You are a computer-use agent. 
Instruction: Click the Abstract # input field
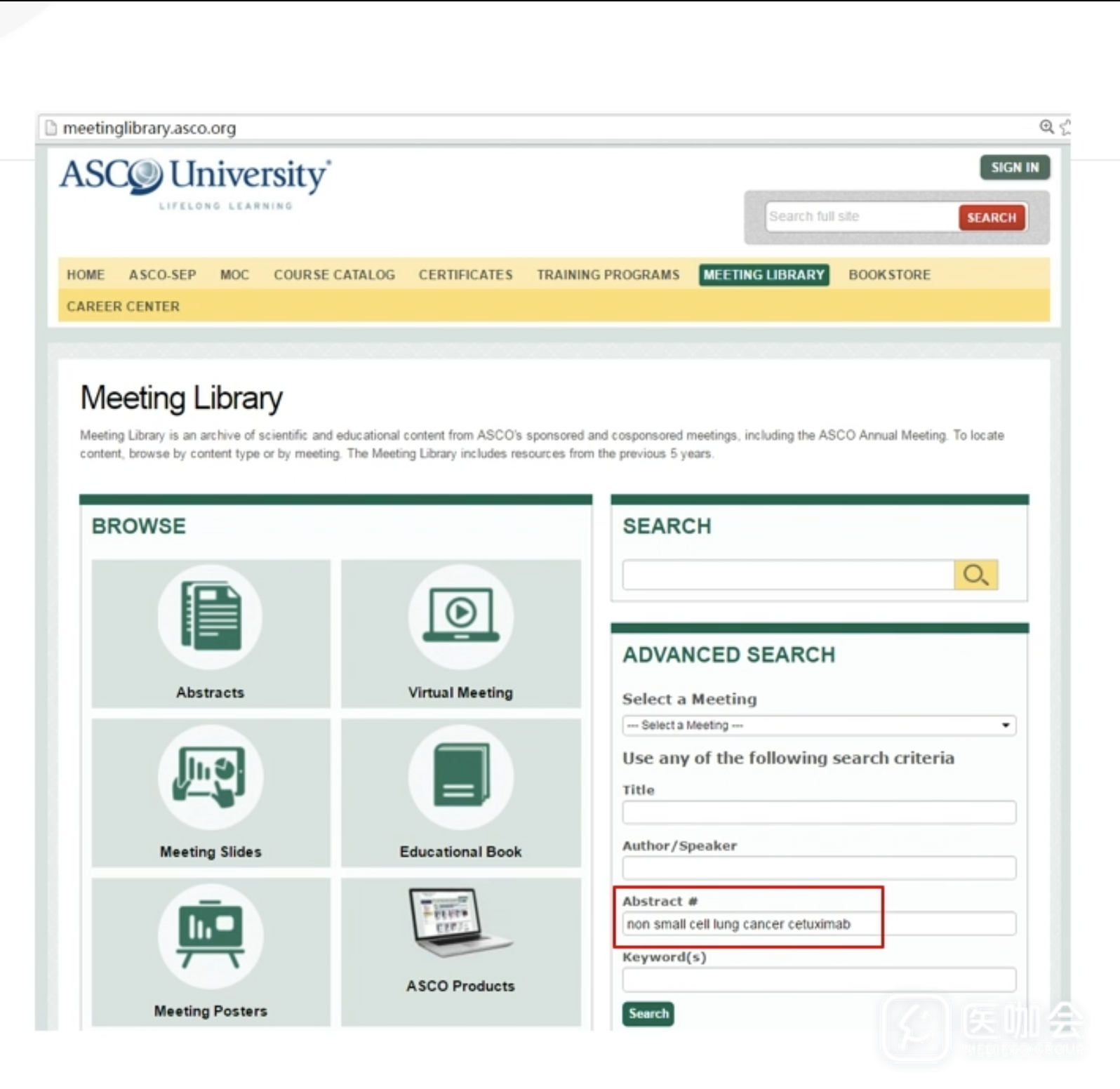pyautogui.click(x=818, y=924)
